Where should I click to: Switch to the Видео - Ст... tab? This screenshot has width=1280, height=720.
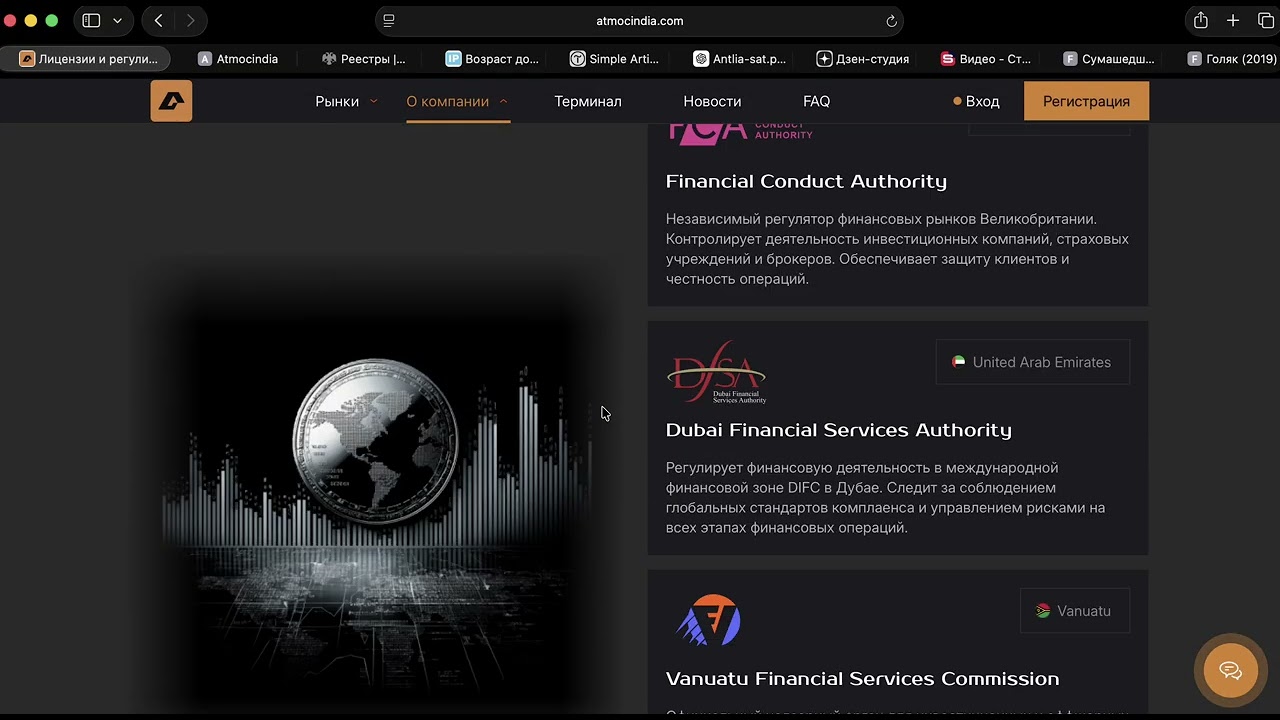(x=986, y=59)
